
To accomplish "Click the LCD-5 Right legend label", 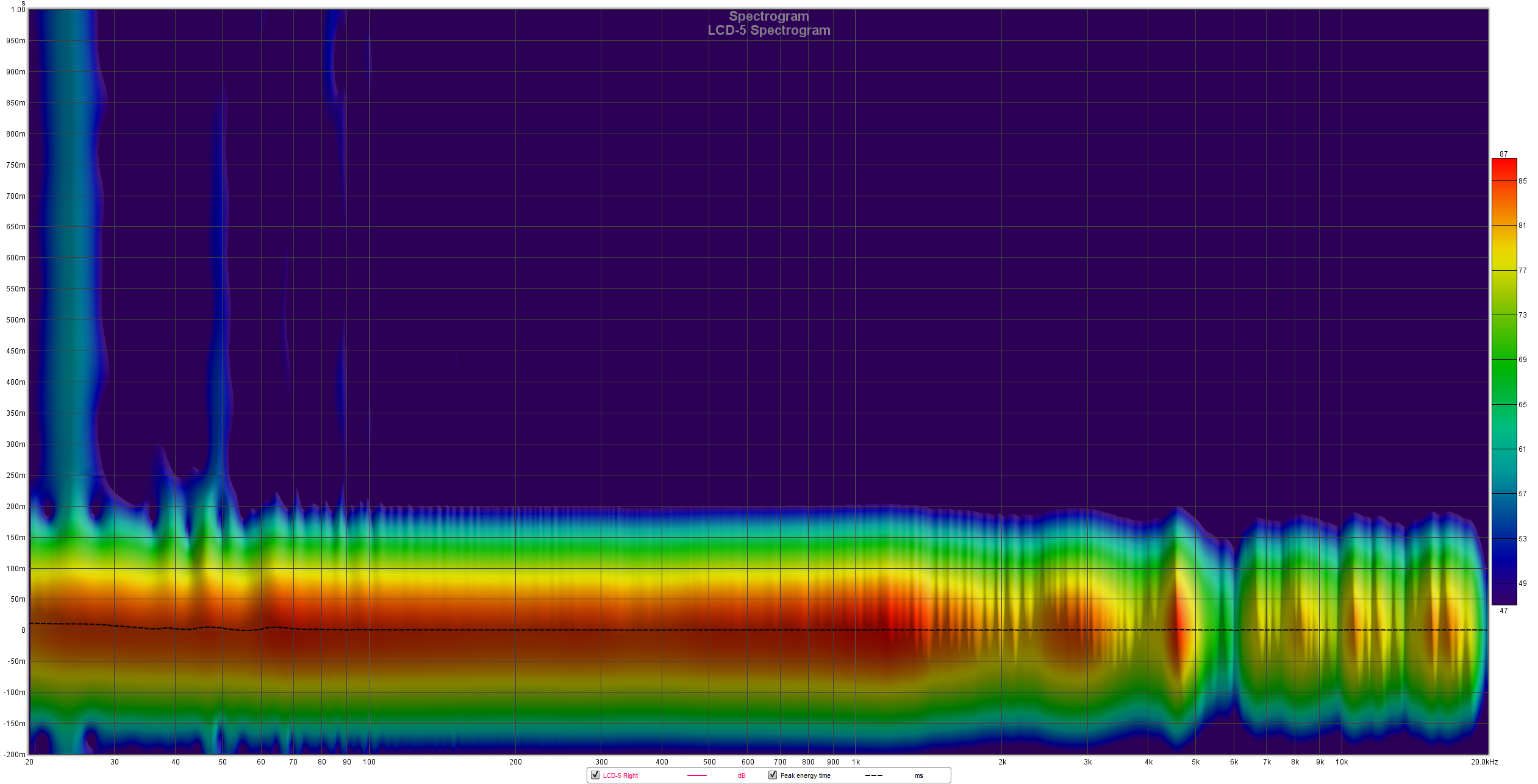I will (620, 775).
